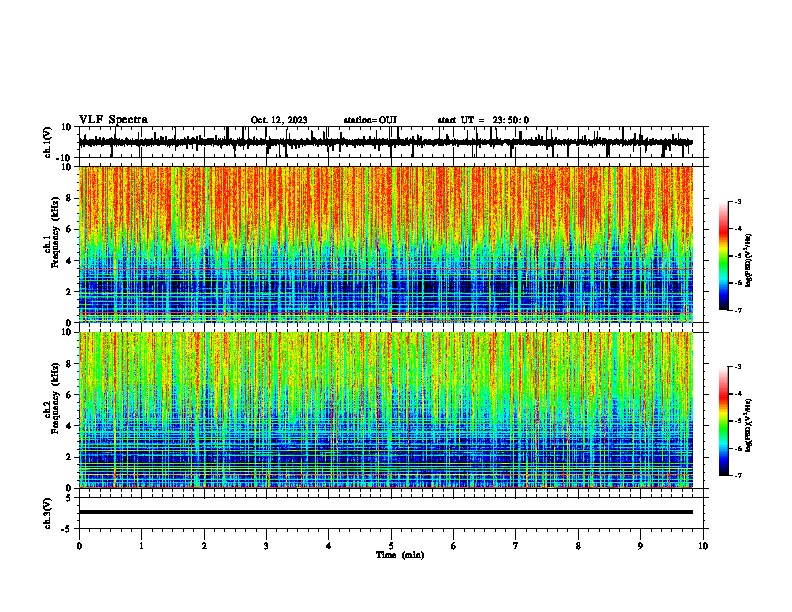
Task: Click the "ch.3(V)" axis label
Action: pyautogui.click(x=48, y=513)
